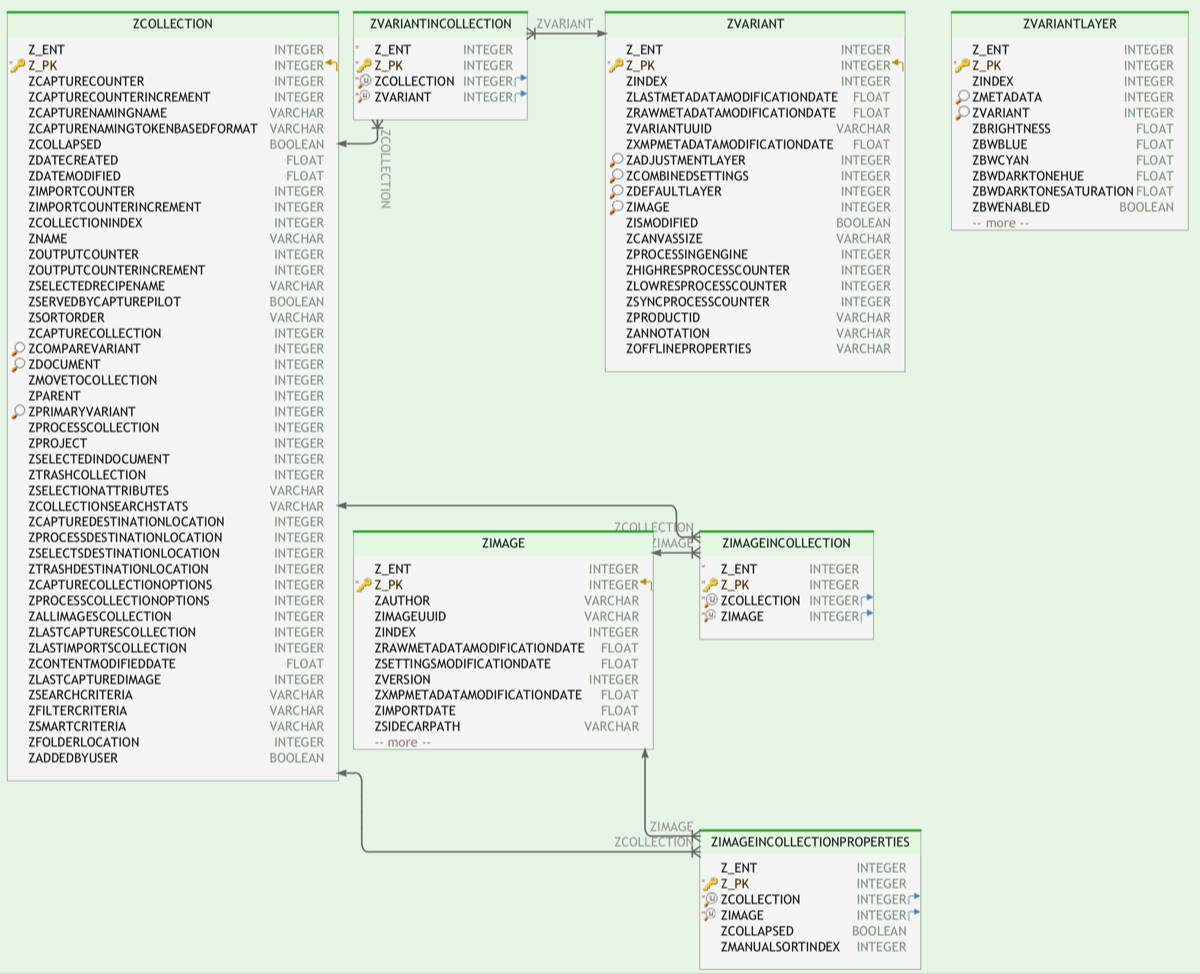
Task: Click the index icon beside ZADJUSTMENTLAYER column
Action: [x=616, y=160]
